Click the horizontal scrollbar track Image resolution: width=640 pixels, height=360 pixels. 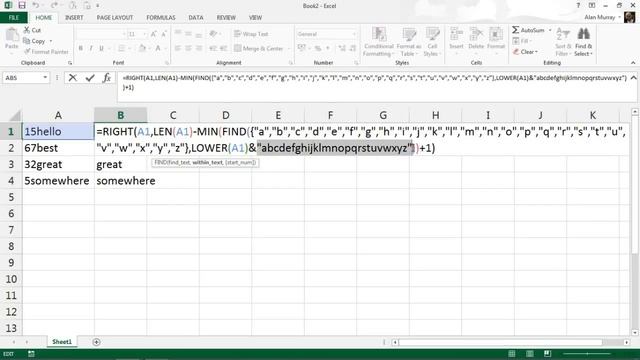(511, 342)
